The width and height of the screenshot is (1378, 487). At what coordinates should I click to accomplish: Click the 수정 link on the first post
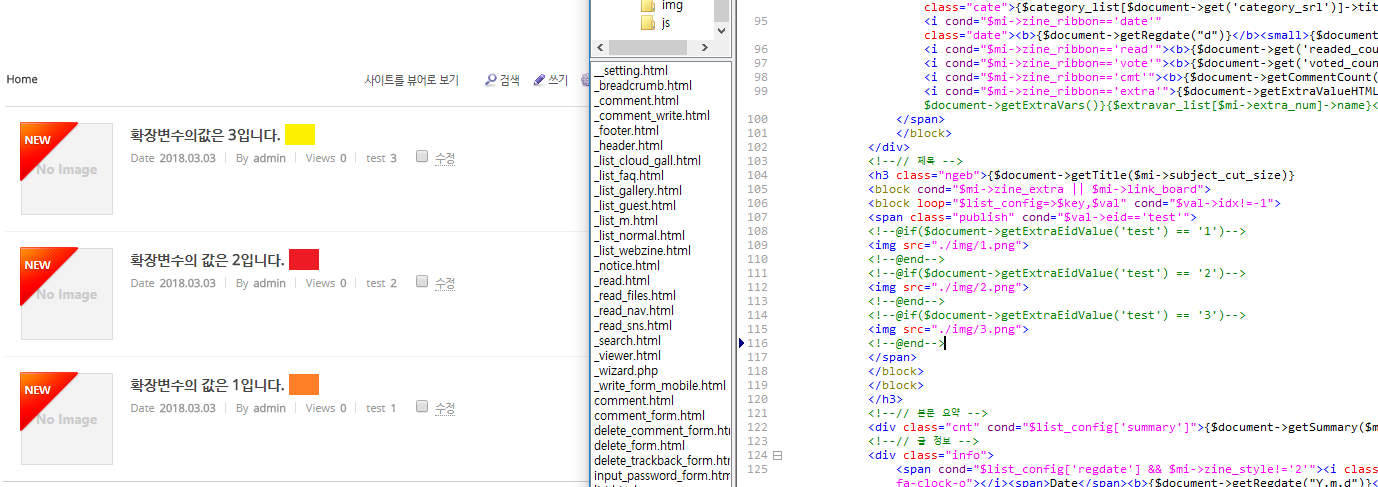445,158
